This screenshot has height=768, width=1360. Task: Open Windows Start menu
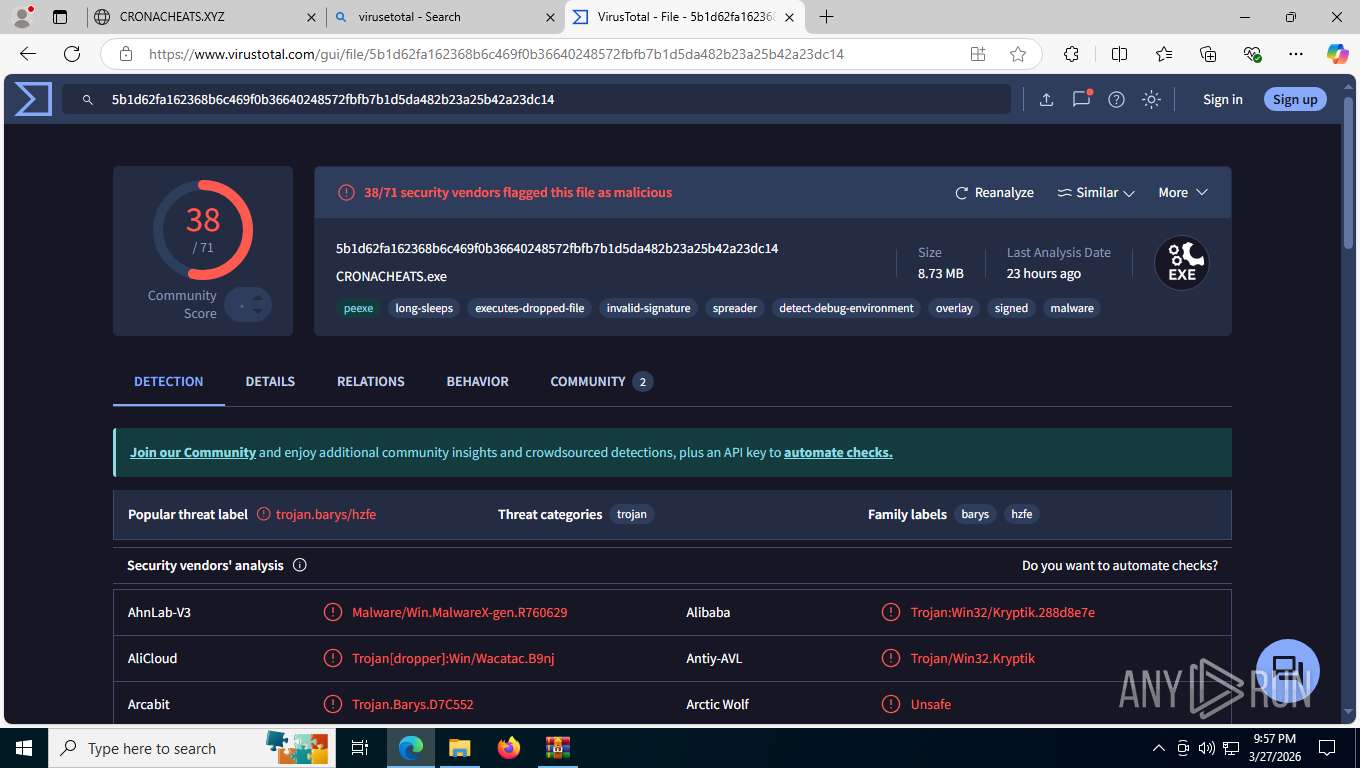click(23, 748)
